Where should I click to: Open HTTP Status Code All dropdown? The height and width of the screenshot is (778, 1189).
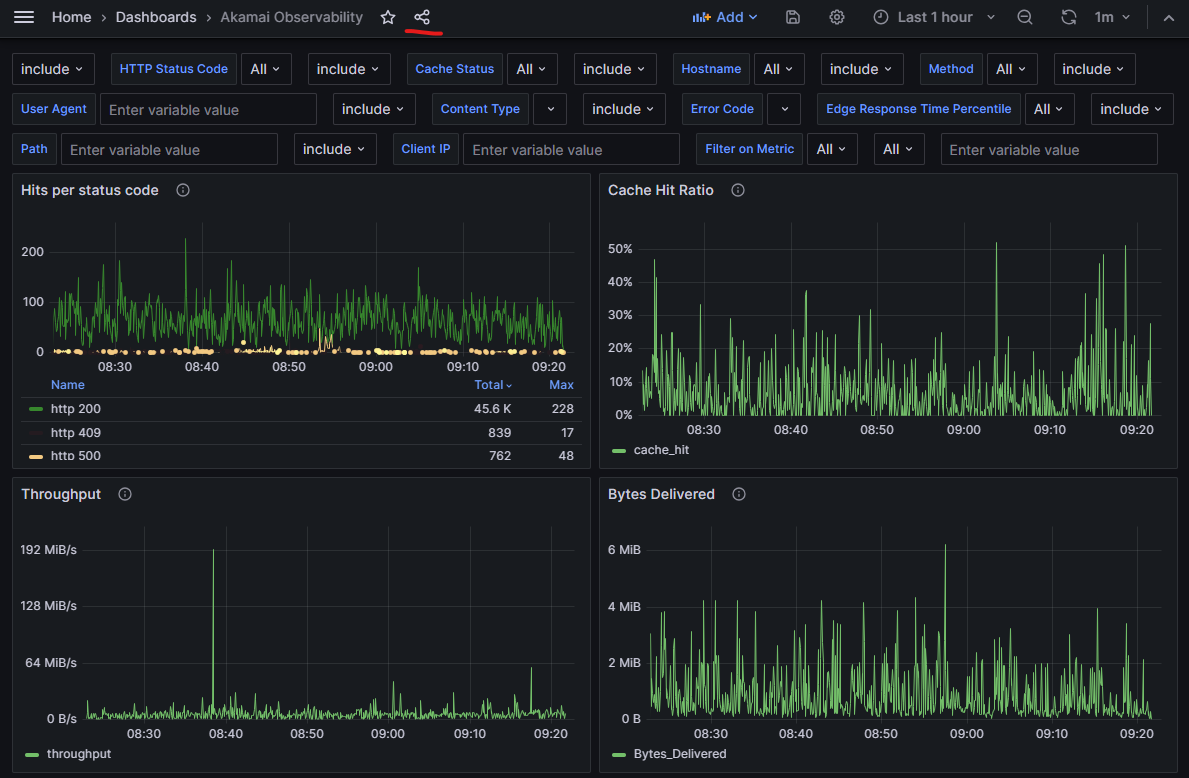point(265,69)
